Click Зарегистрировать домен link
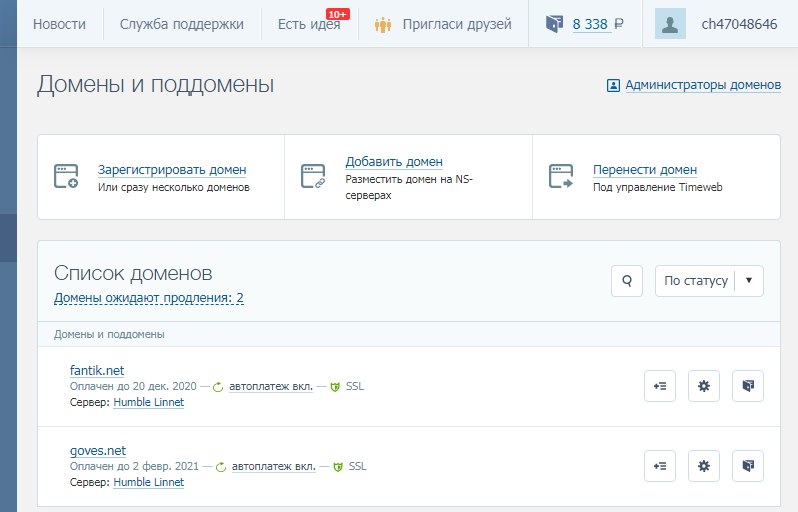This screenshot has height=512, width=798. pyautogui.click(x=172, y=169)
